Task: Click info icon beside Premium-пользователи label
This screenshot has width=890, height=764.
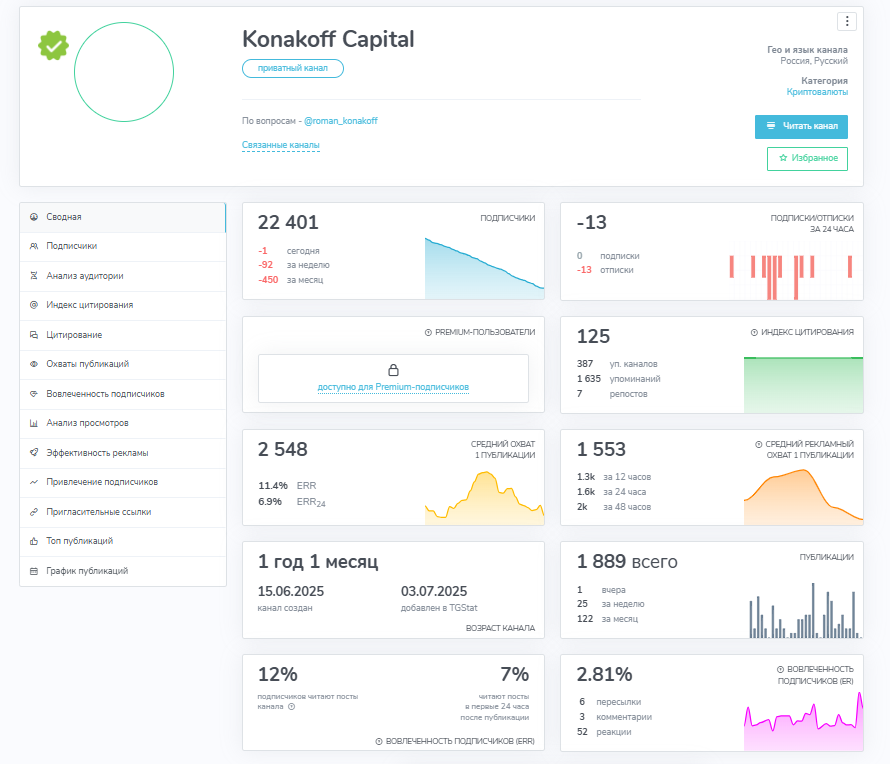Action: tap(429, 333)
